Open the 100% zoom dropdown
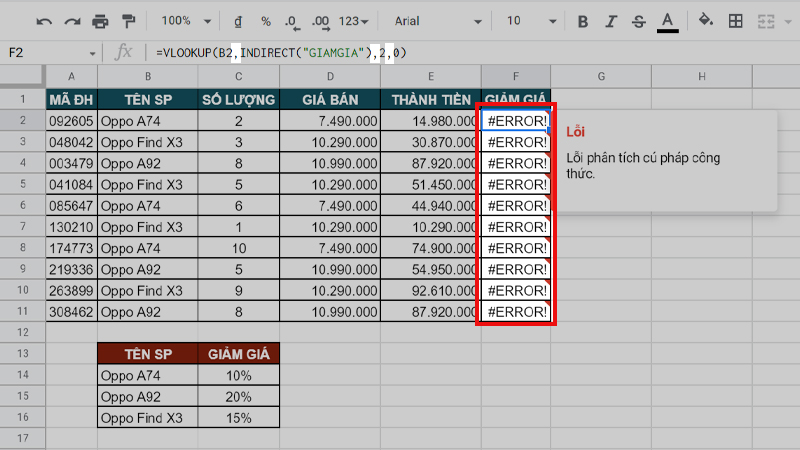The image size is (800, 450). click(186, 21)
